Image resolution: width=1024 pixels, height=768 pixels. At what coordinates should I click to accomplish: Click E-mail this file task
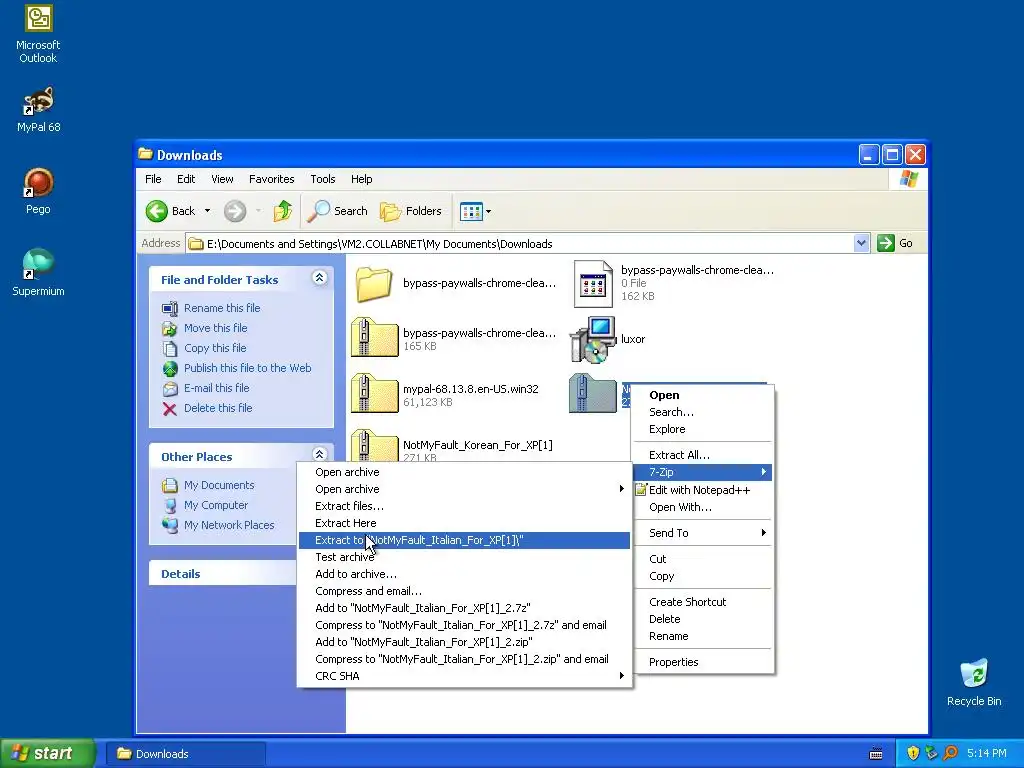tap(216, 388)
